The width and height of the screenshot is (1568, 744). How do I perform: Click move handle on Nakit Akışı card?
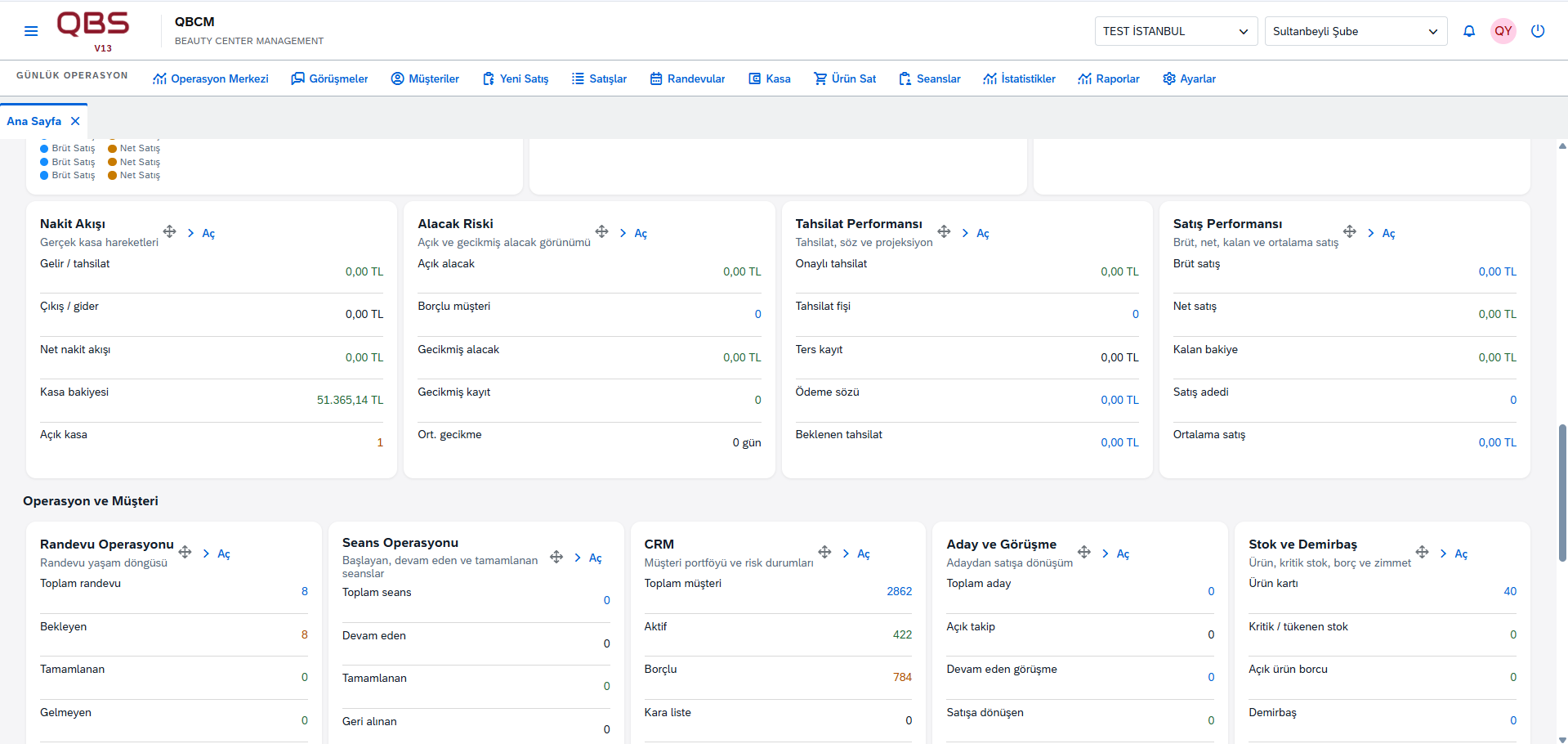170,231
